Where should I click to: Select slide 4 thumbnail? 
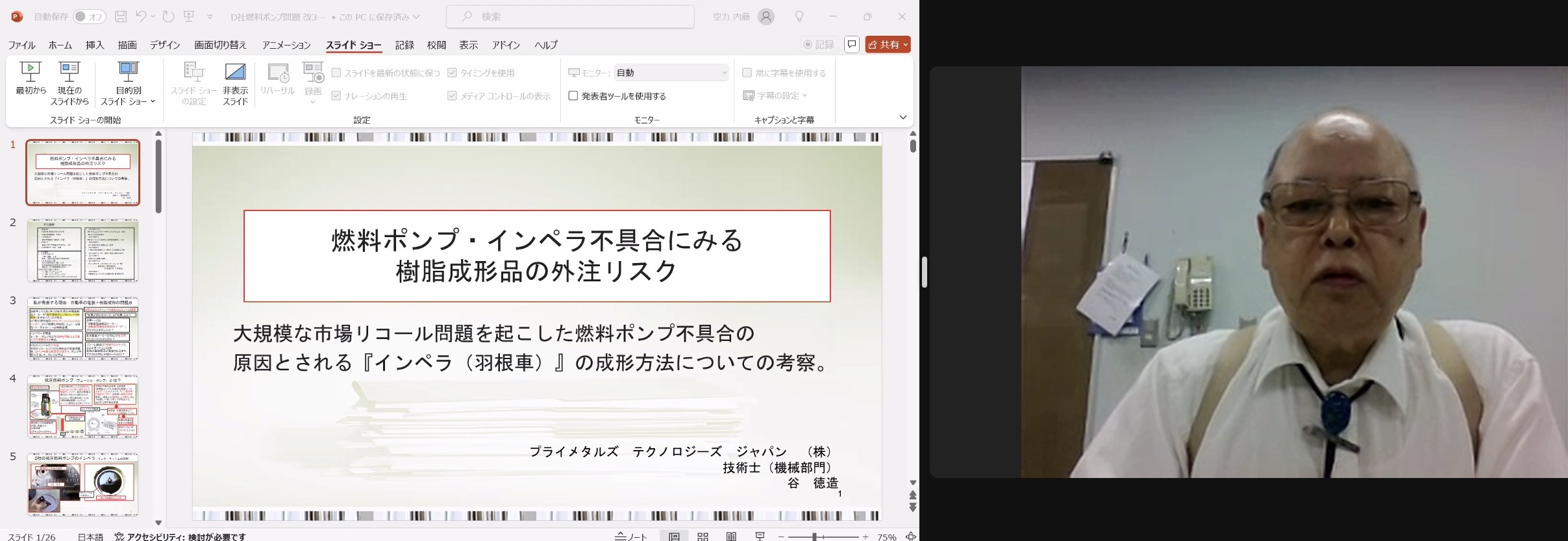(82, 407)
